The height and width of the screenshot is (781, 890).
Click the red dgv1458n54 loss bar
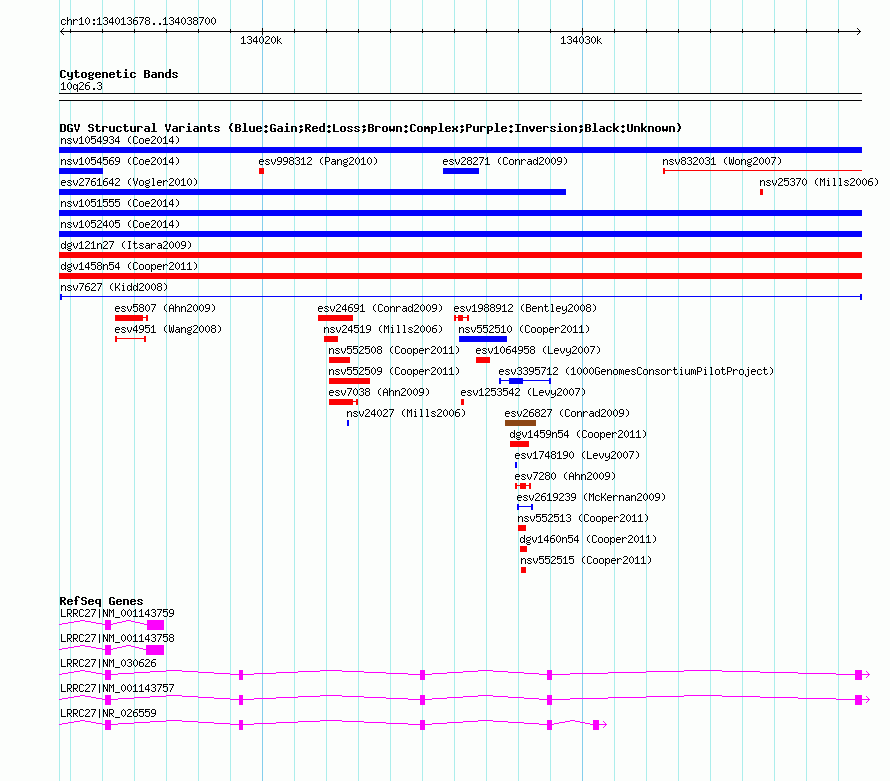click(x=460, y=276)
